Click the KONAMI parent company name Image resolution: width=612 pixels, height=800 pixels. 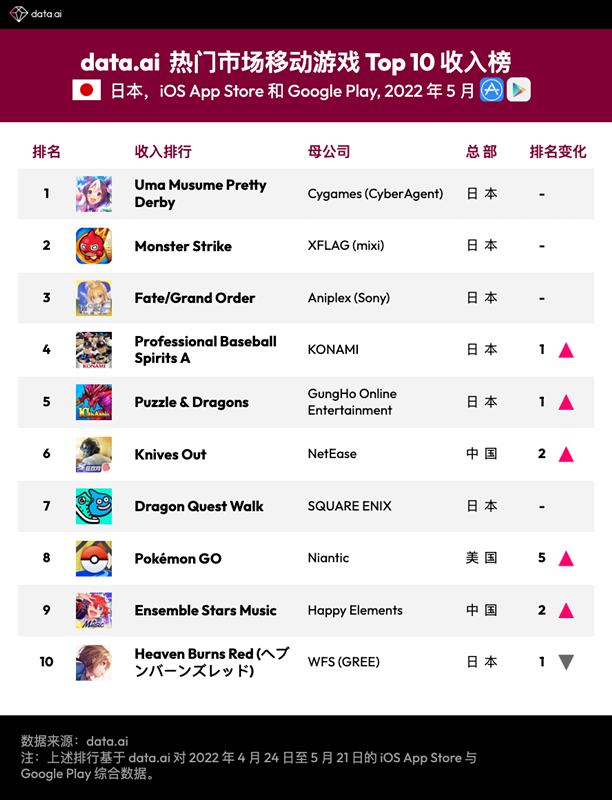(333, 350)
